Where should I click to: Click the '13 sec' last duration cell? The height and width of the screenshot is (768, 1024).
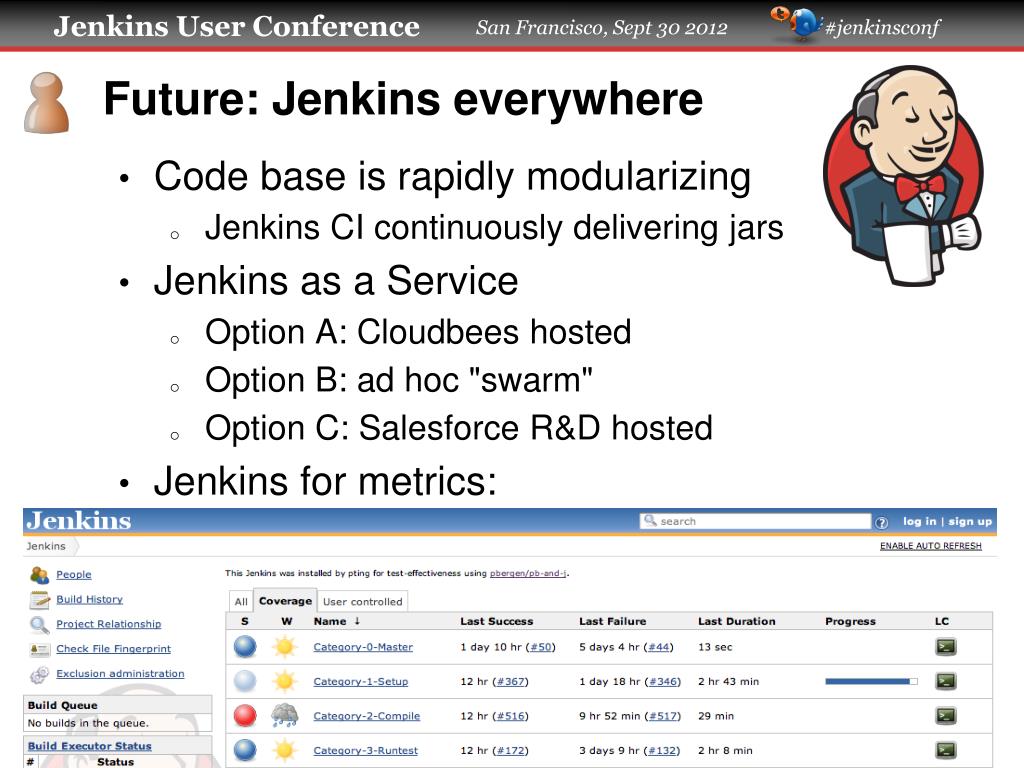point(715,647)
